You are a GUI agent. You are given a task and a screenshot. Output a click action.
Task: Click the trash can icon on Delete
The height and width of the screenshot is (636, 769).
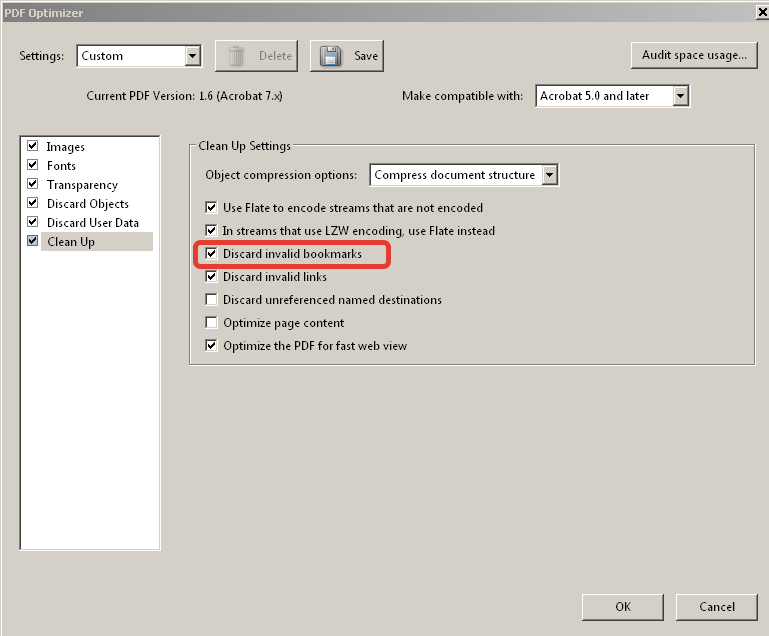point(236,56)
